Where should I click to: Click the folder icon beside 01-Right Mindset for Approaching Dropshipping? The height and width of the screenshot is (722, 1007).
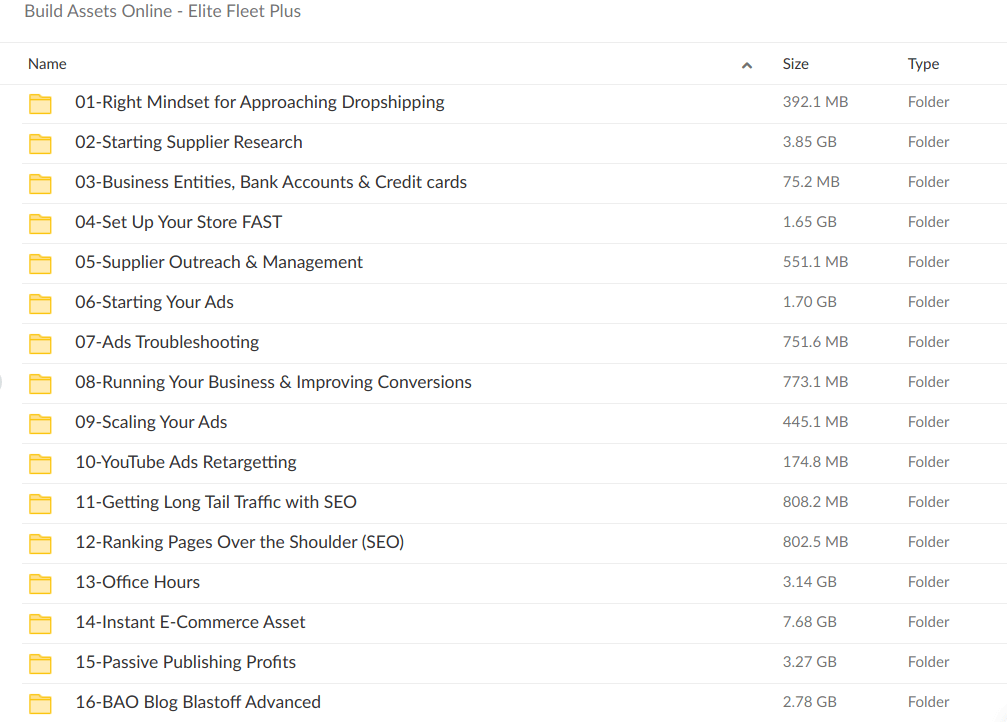point(40,103)
